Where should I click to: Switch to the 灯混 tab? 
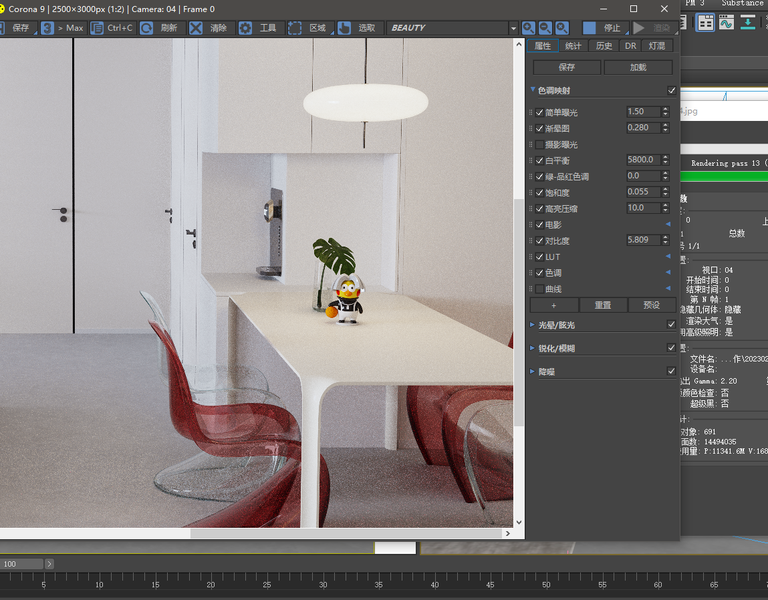pyautogui.click(x=657, y=46)
